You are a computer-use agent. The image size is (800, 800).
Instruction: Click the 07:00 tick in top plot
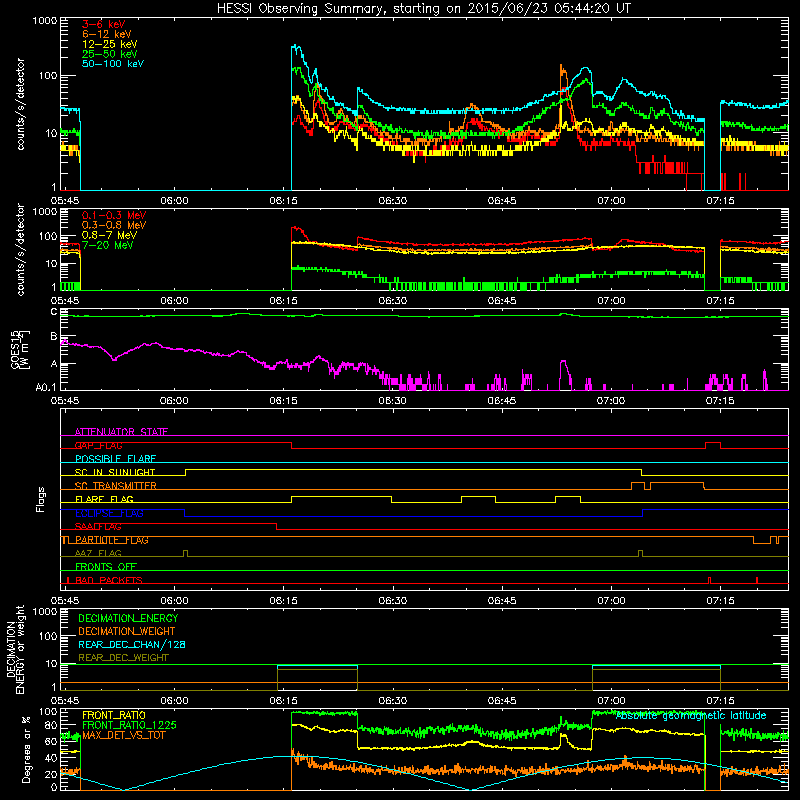(x=611, y=201)
